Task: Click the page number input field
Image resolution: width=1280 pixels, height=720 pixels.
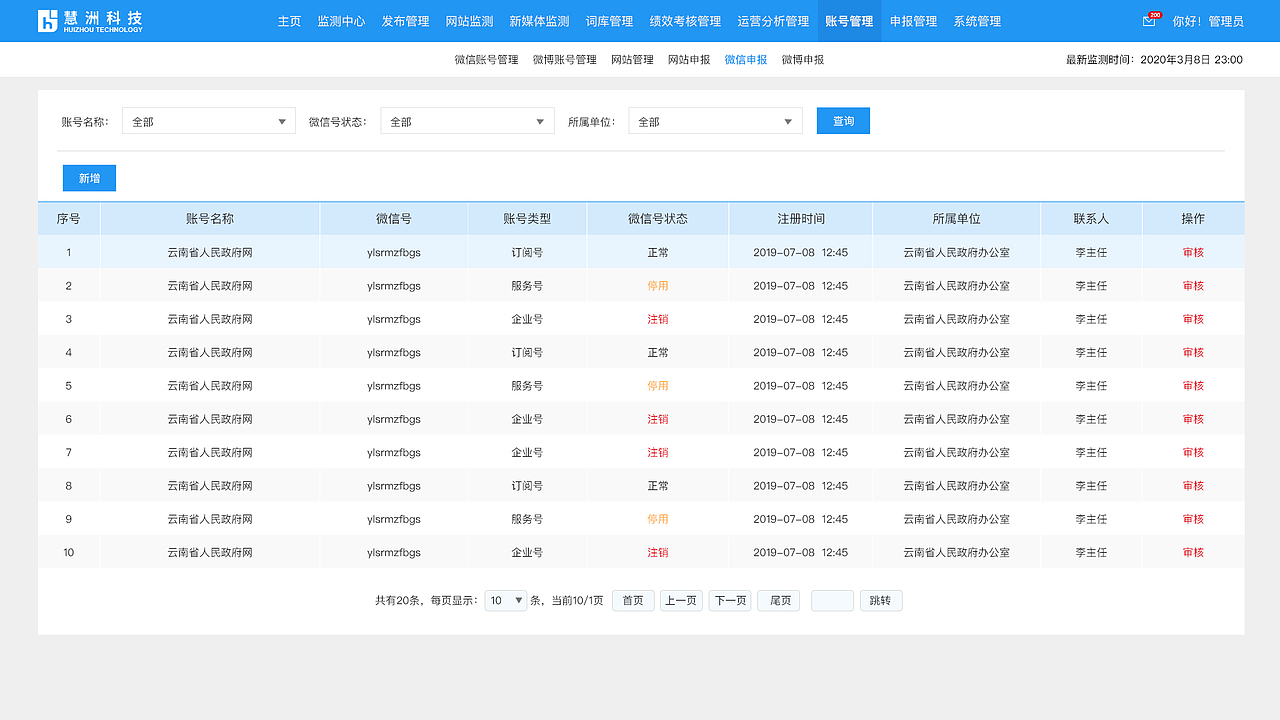Action: 832,600
